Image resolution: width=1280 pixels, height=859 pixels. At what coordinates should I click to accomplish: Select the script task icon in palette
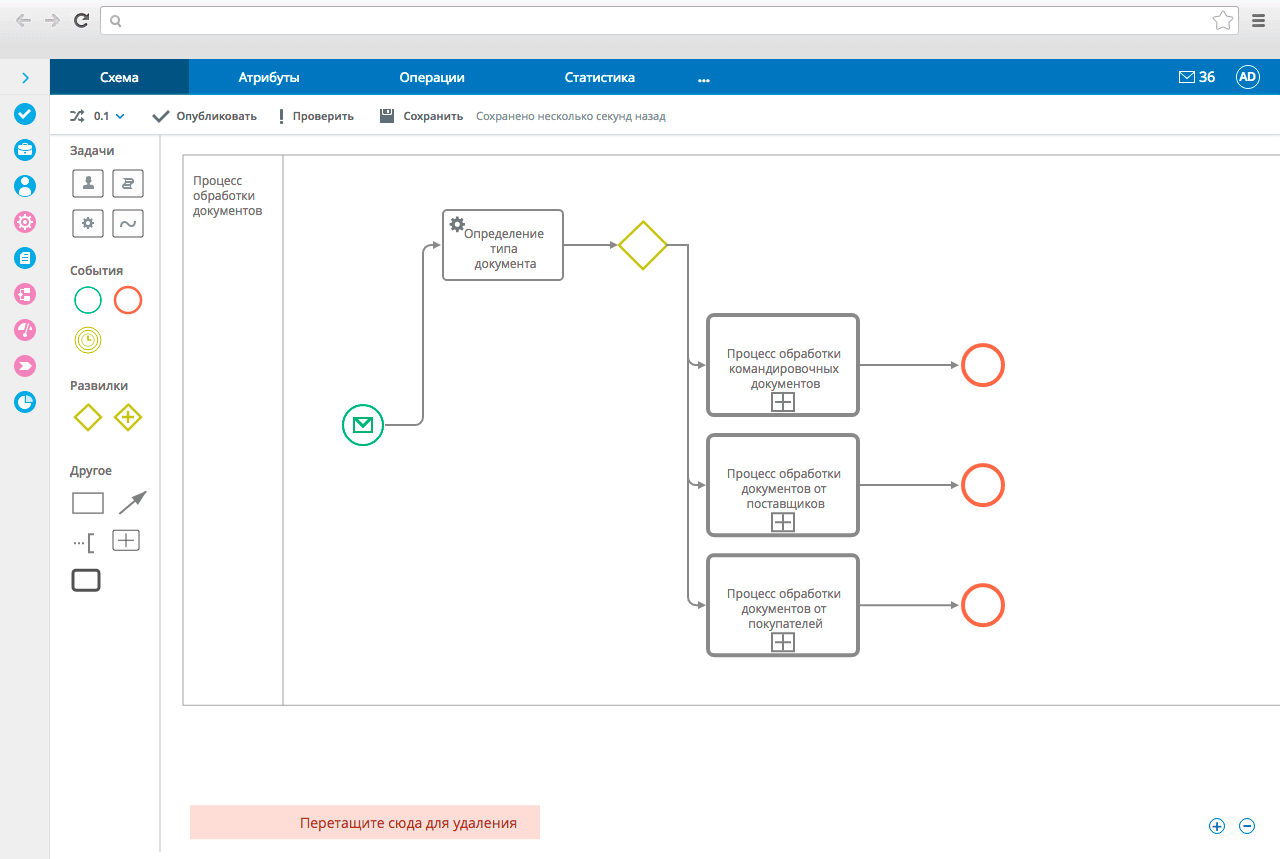point(127,183)
